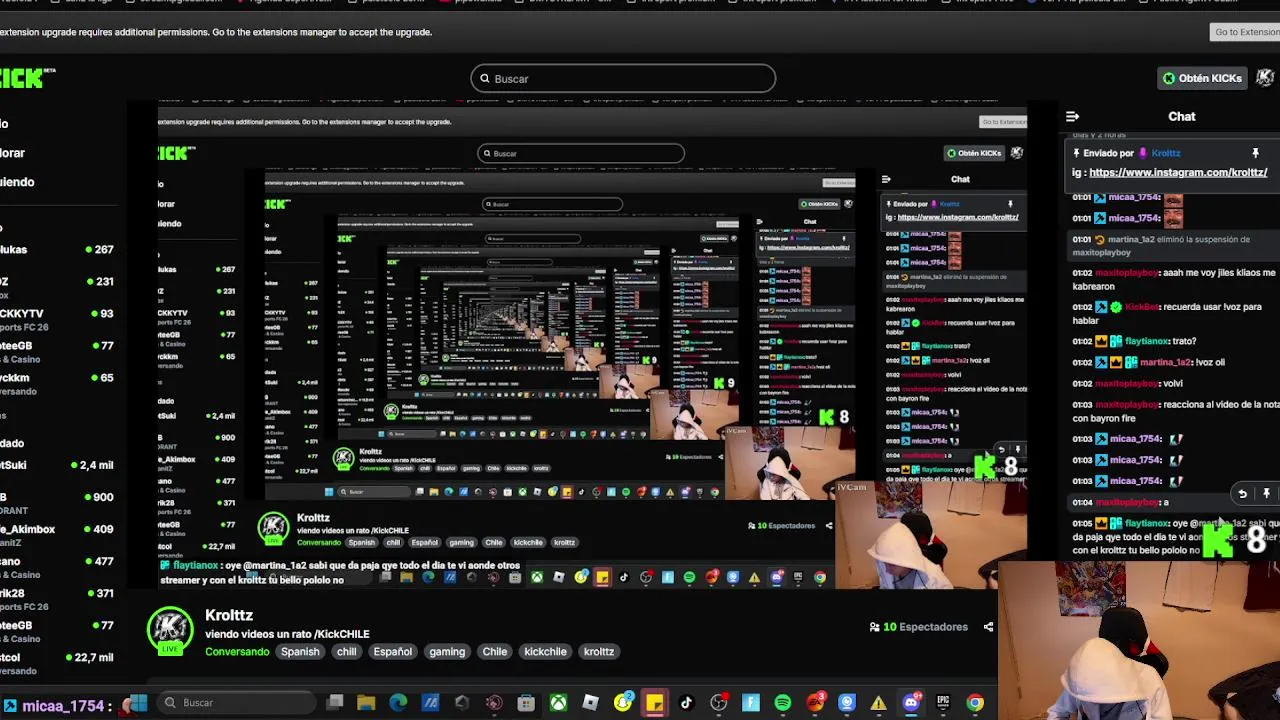Click the share icon next to Espectadores
1280x720 pixels.
tap(988, 627)
